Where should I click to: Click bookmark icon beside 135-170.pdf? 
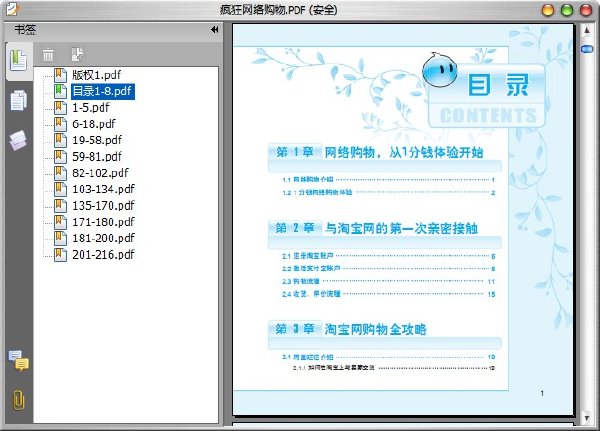60,206
